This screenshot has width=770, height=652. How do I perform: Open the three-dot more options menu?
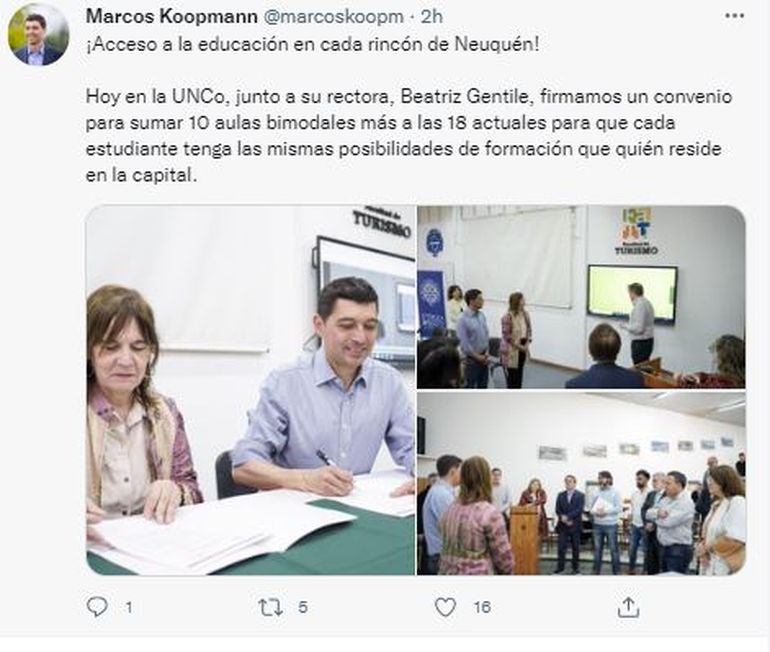tap(735, 16)
